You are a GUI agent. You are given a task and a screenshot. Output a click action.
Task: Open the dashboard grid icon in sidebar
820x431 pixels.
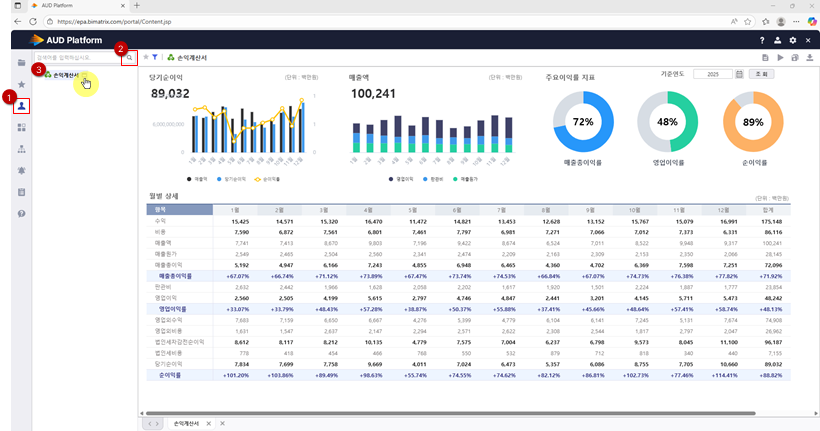[x=21, y=127]
